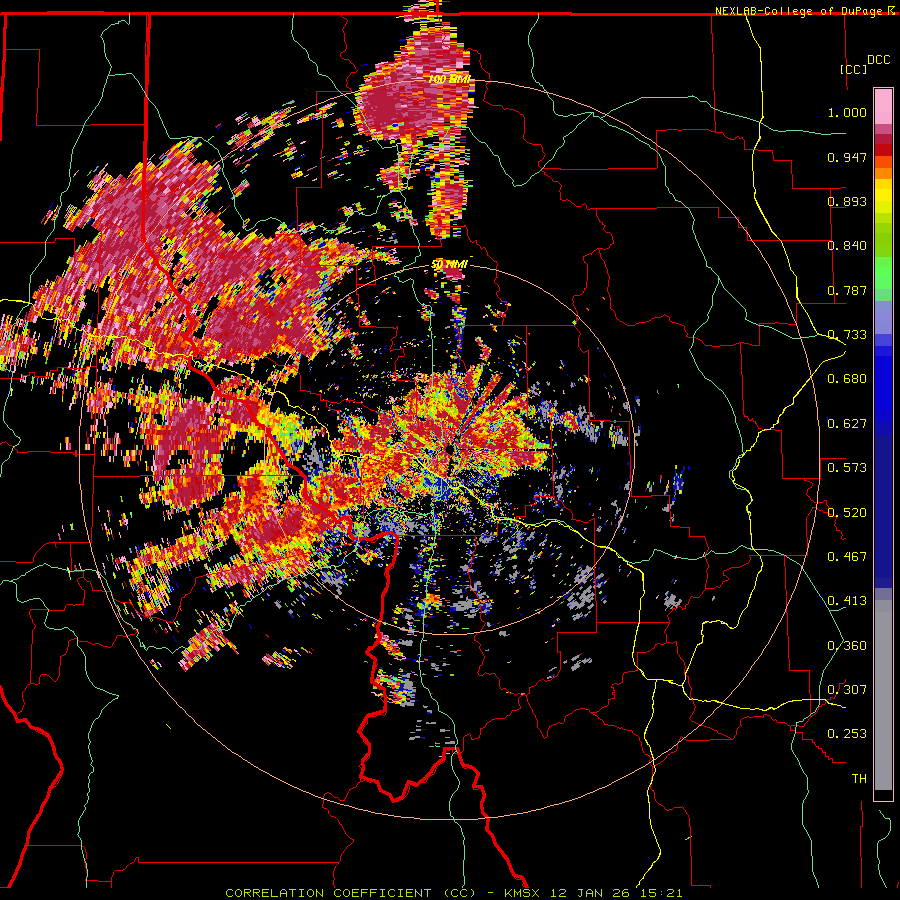The image size is (900, 900).
Task: Click the 50 NMI range ring label
Action: tap(449, 265)
